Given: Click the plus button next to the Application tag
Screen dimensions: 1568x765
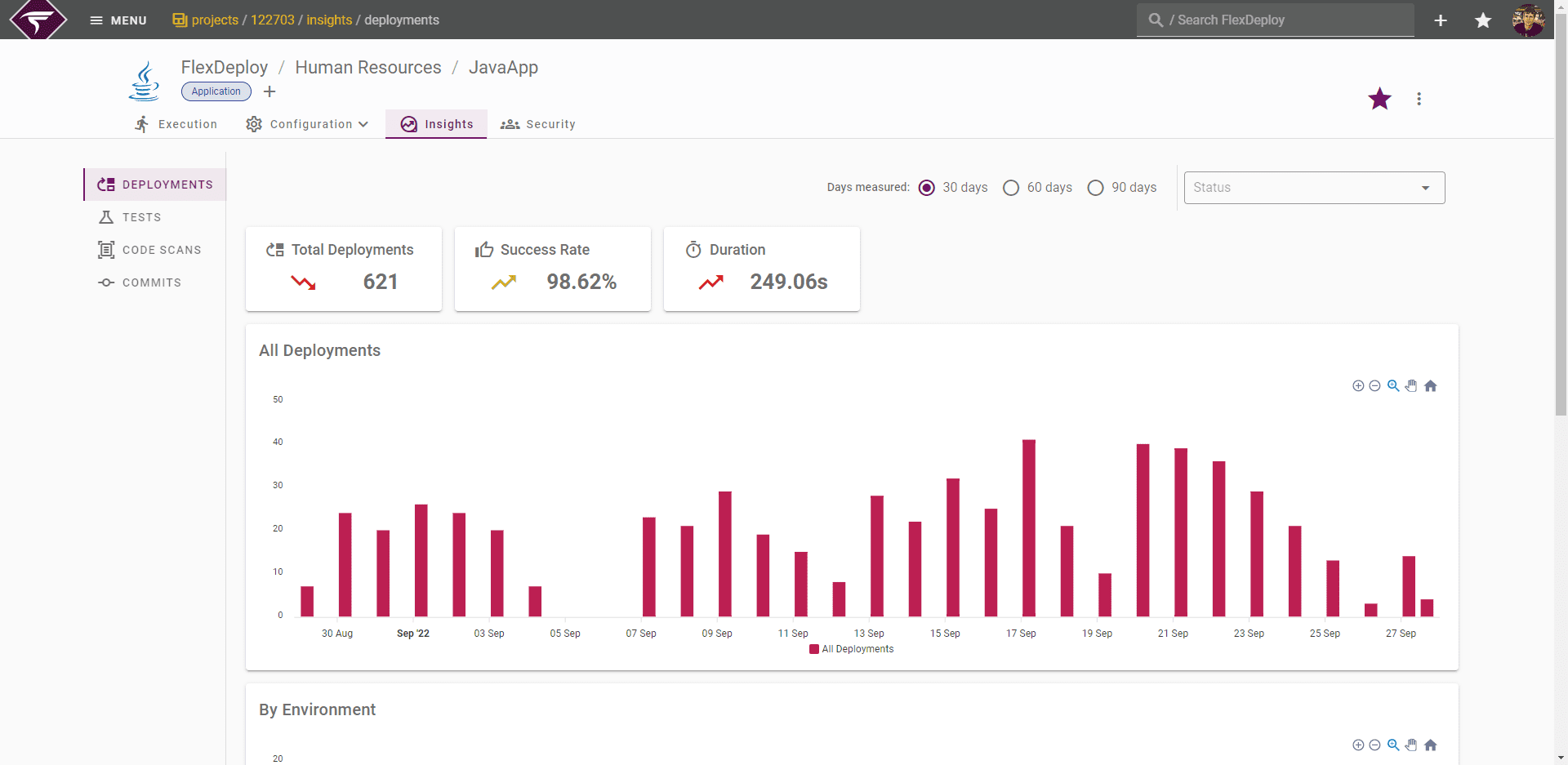Looking at the screenshot, I should (x=269, y=91).
